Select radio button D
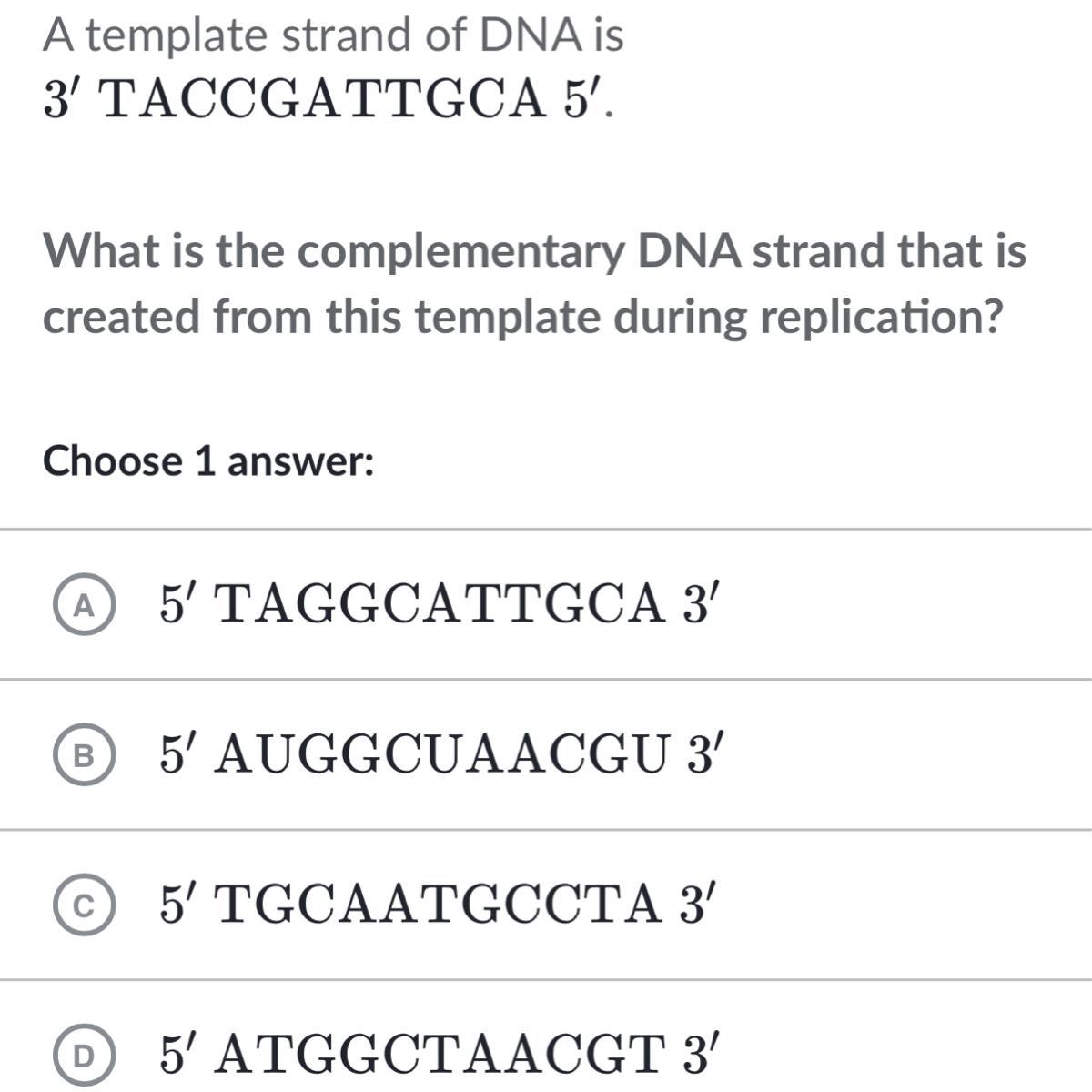The height and width of the screenshot is (1092, 1092). (x=84, y=1057)
